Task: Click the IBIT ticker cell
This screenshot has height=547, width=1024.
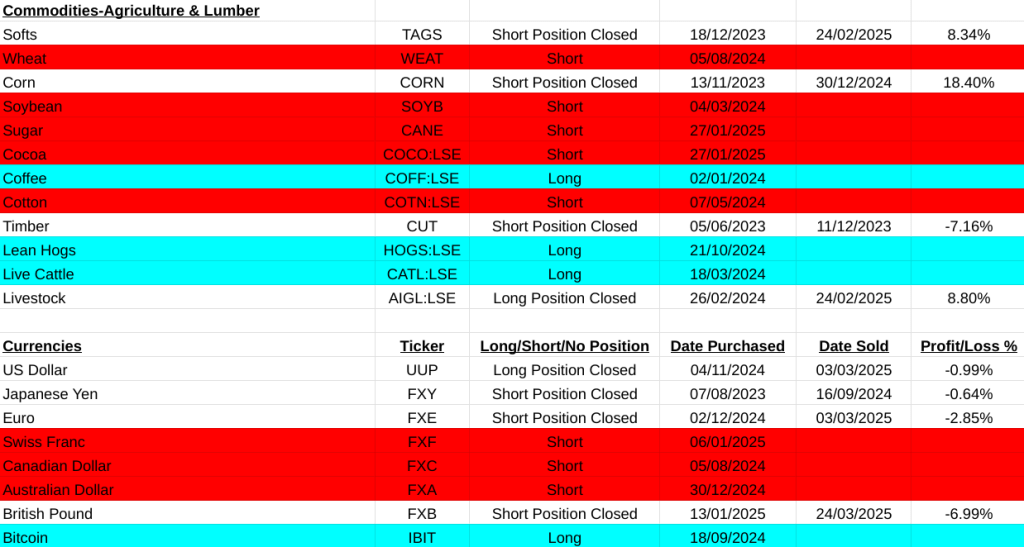Action: (x=421, y=538)
